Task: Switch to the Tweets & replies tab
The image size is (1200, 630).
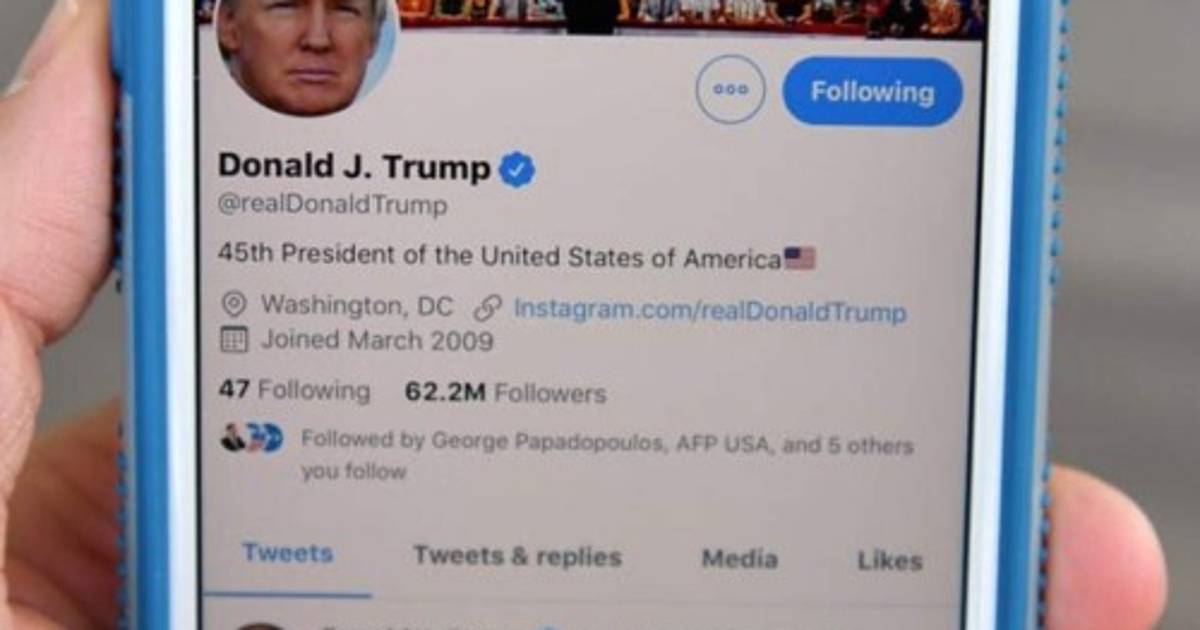Action: pyautogui.click(x=517, y=556)
